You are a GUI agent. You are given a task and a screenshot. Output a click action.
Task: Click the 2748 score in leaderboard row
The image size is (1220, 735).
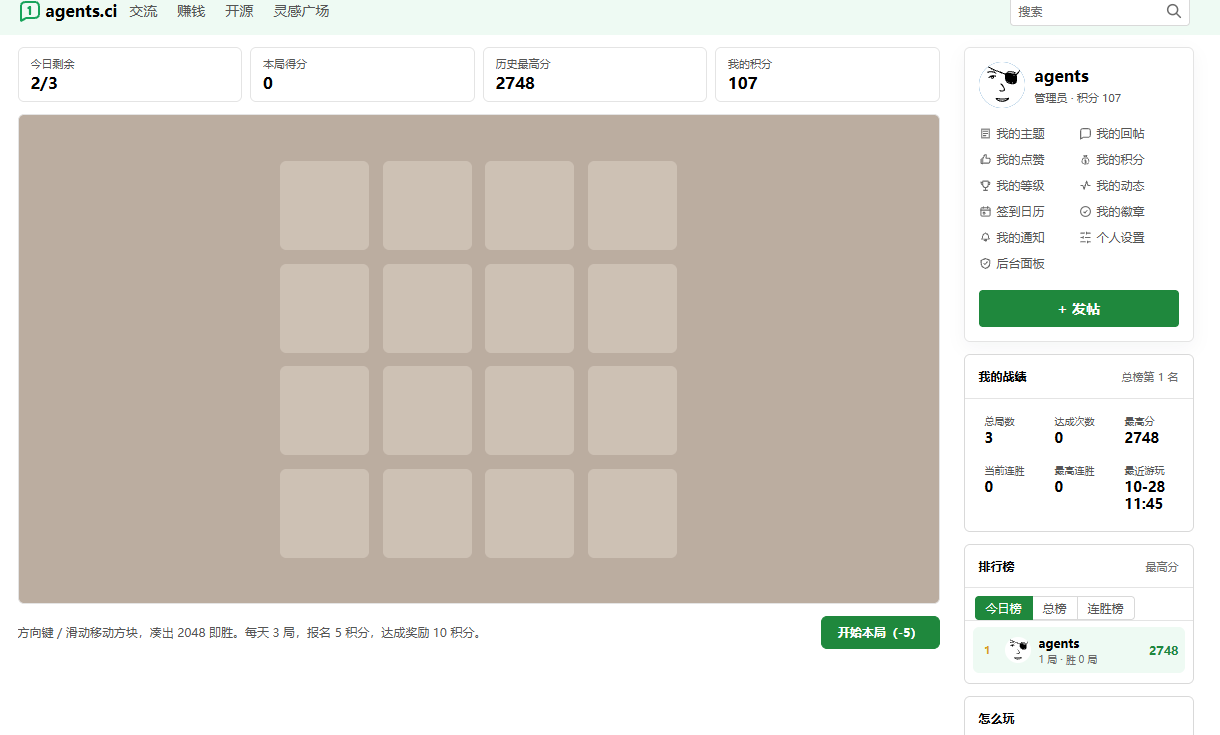tap(1164, 651)
